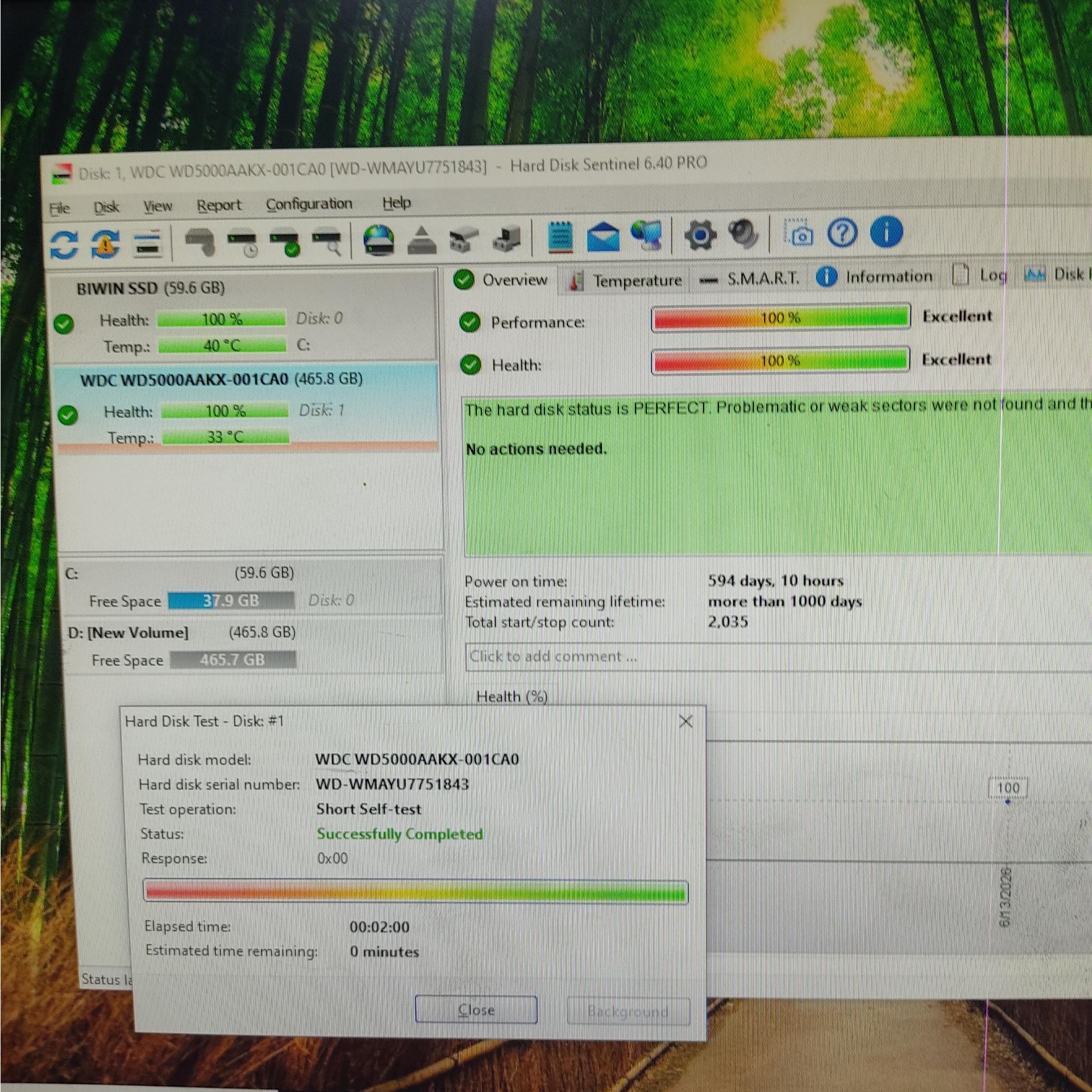Click the Close button in test dialog
This screenshot has height=1092, width=1092.
476,1010
